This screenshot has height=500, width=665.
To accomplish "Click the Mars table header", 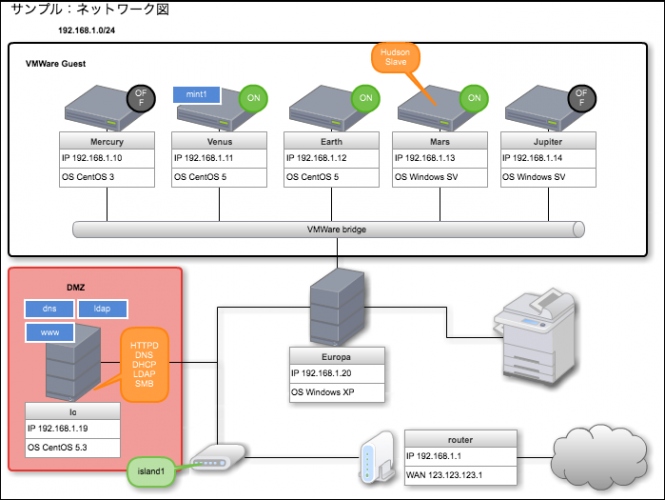I will click(440, 141).
